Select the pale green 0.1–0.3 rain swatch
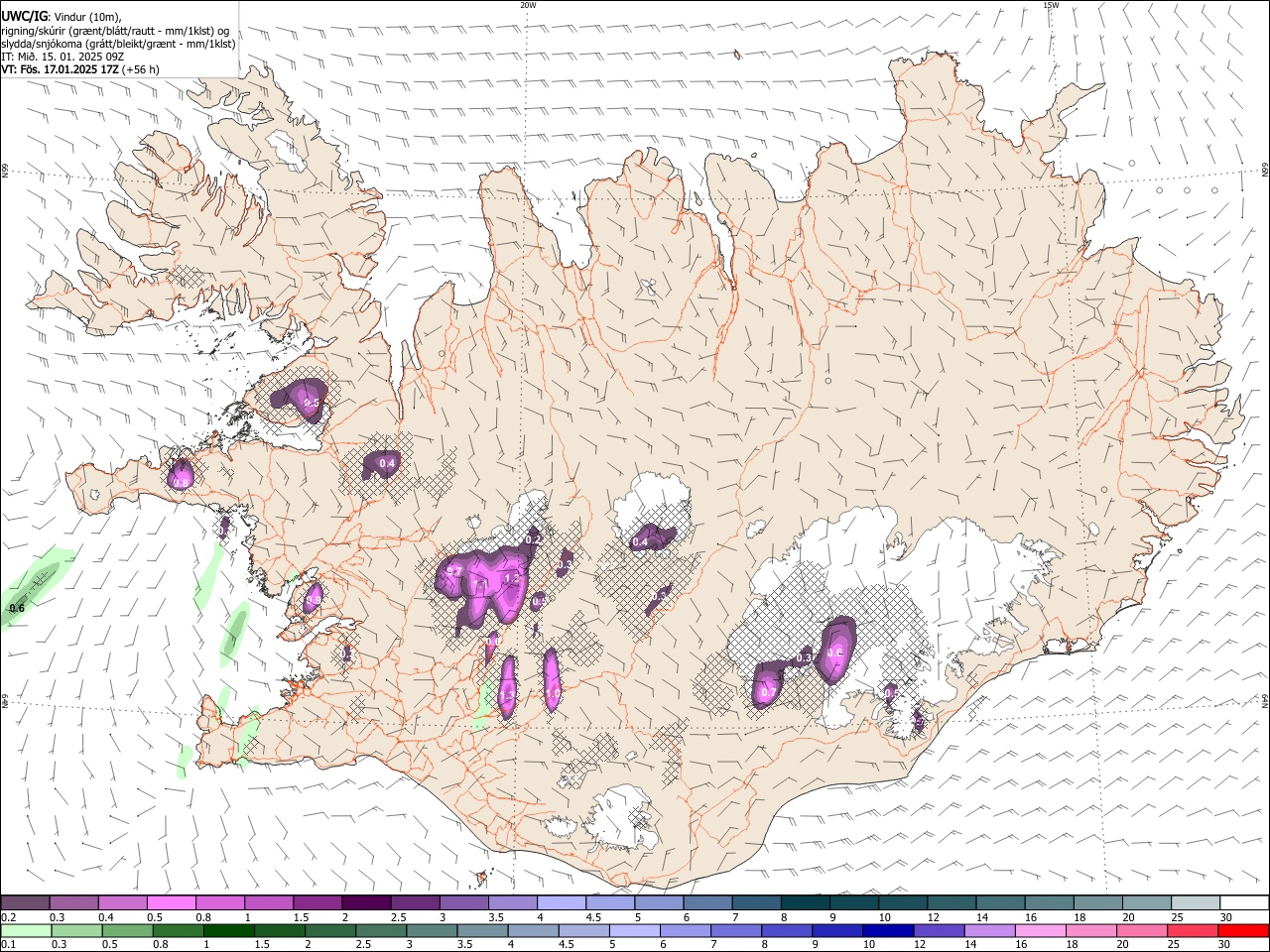The width and height of the screenshot is (1270, 952). [26, 931]
